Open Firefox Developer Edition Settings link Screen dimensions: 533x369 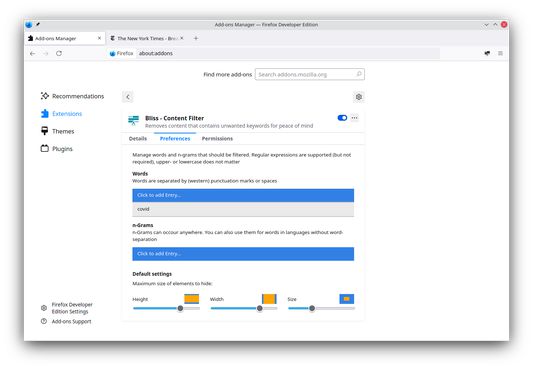coord(72,308)
